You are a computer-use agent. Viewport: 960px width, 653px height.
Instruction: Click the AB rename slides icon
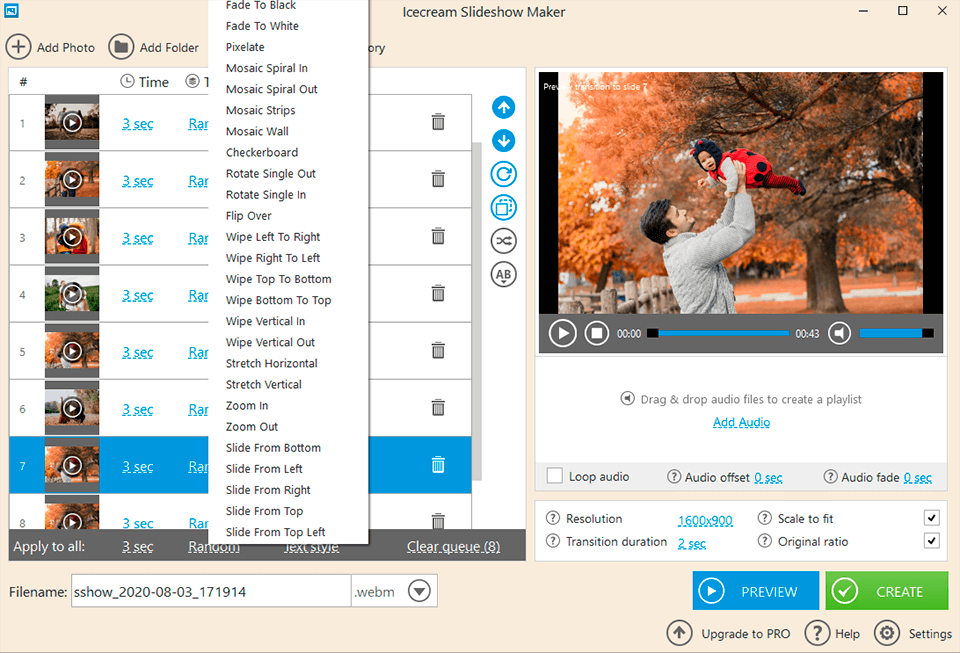click(504, 274)
